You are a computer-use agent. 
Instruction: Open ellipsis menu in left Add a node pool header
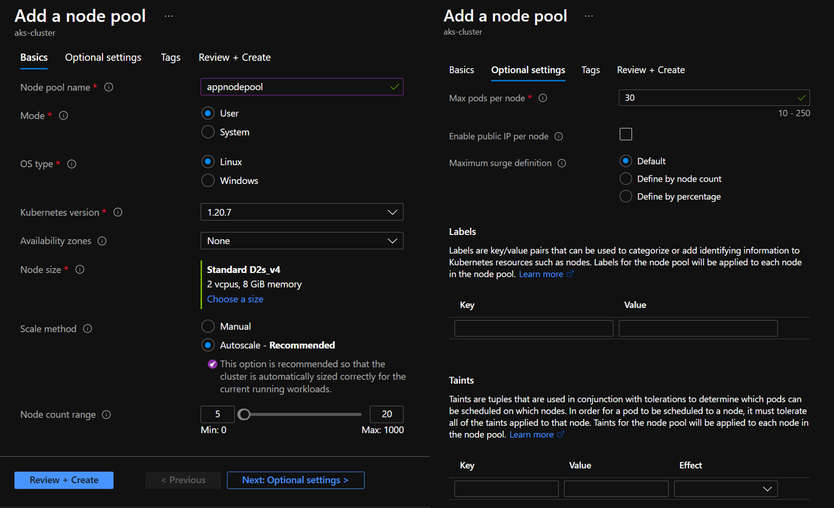(169, 16)
